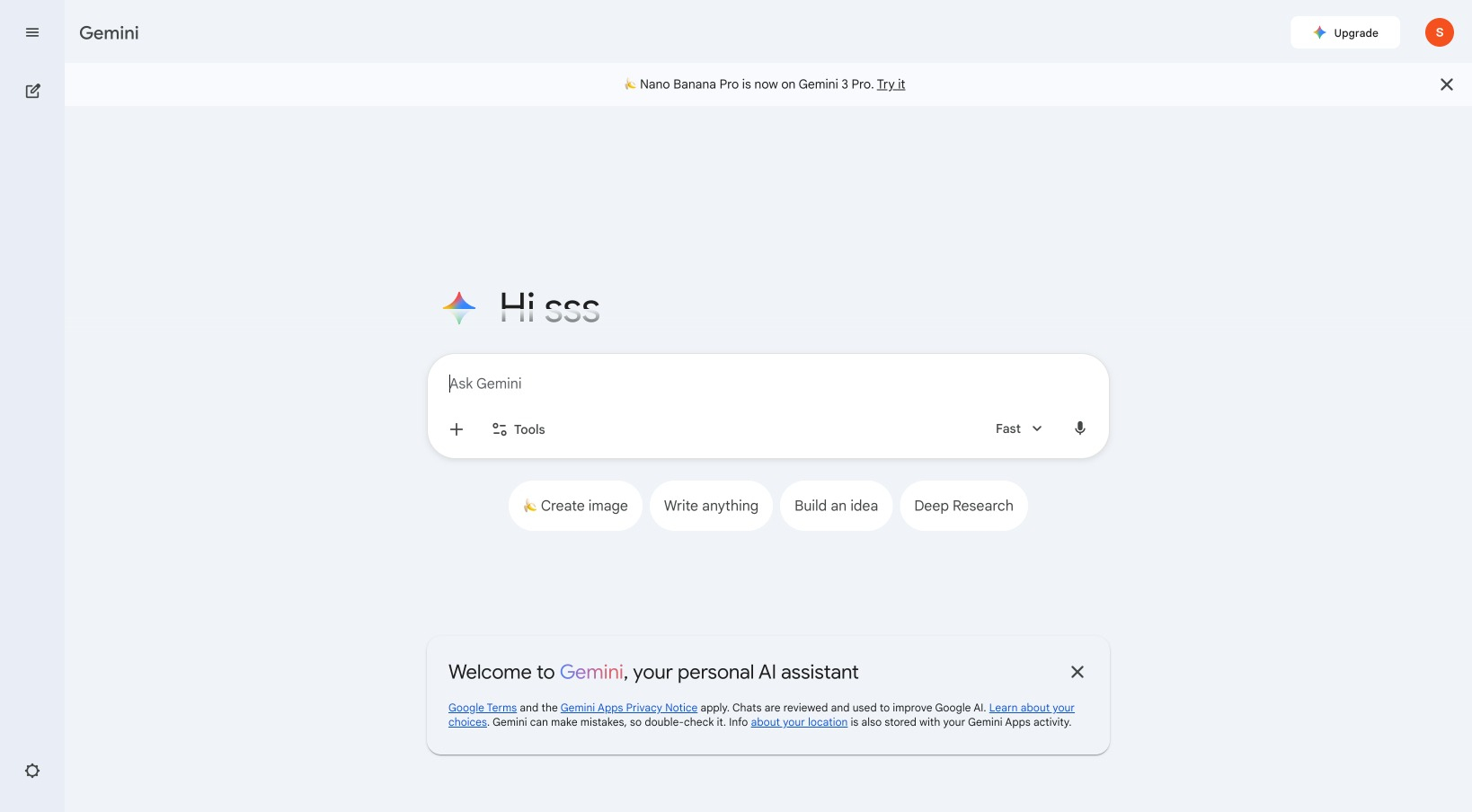Open the main menu hamburger icon
1472x812 pixels.
pyautogui.click(x=32, y=33)
